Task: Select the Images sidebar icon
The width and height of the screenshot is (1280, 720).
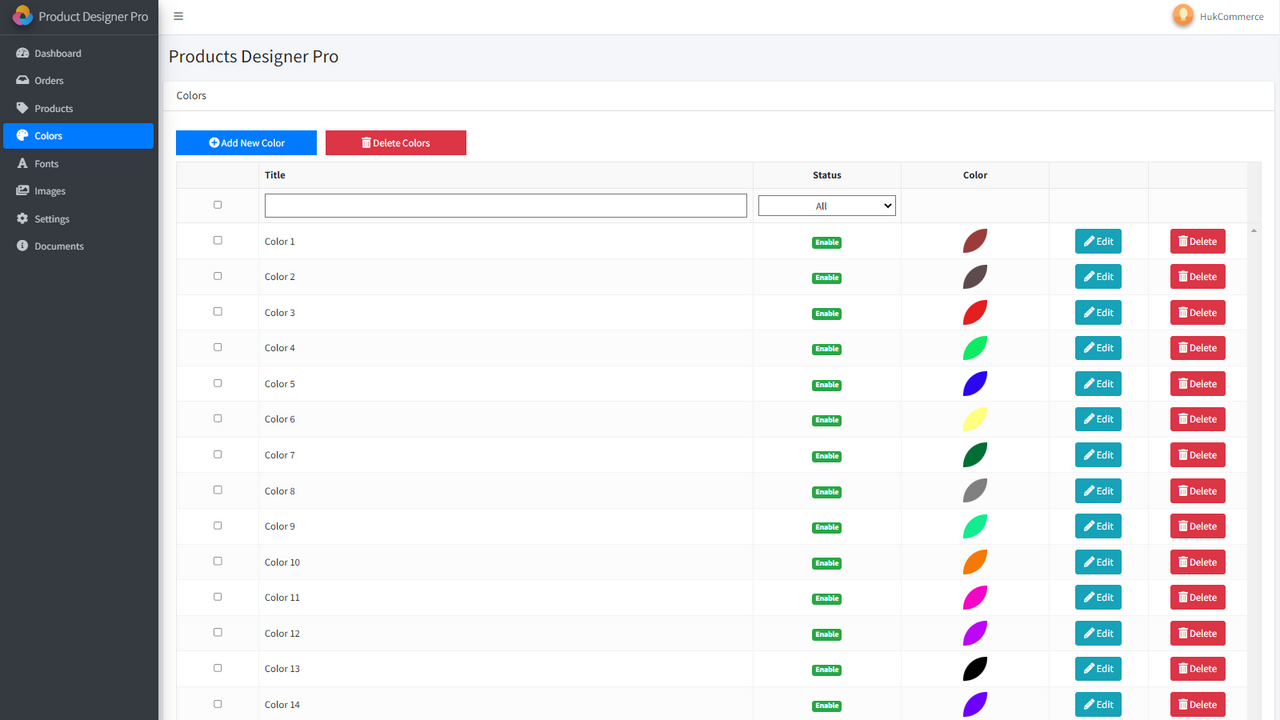Action: tap(22, 190)
